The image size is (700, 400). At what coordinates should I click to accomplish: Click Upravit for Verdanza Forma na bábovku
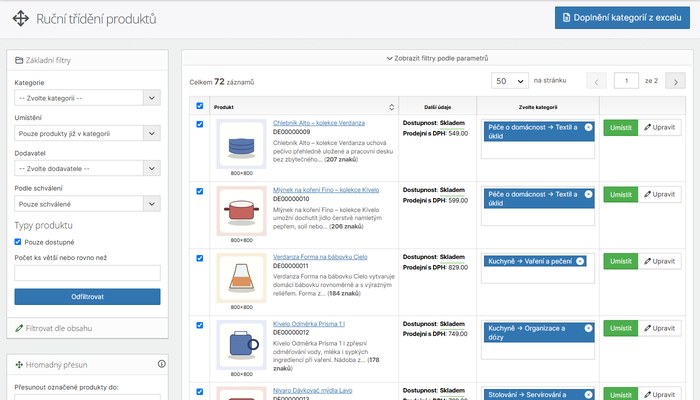tap(659, 261)
